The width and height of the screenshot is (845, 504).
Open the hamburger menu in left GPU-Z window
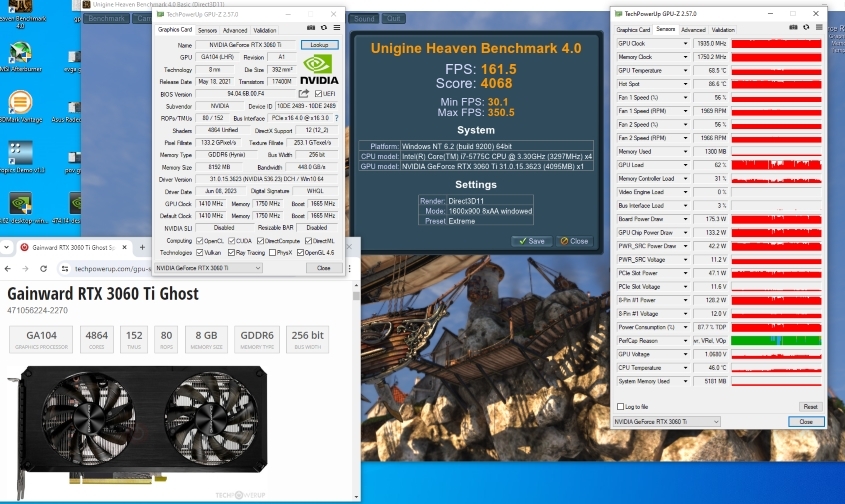coord(337,27)
